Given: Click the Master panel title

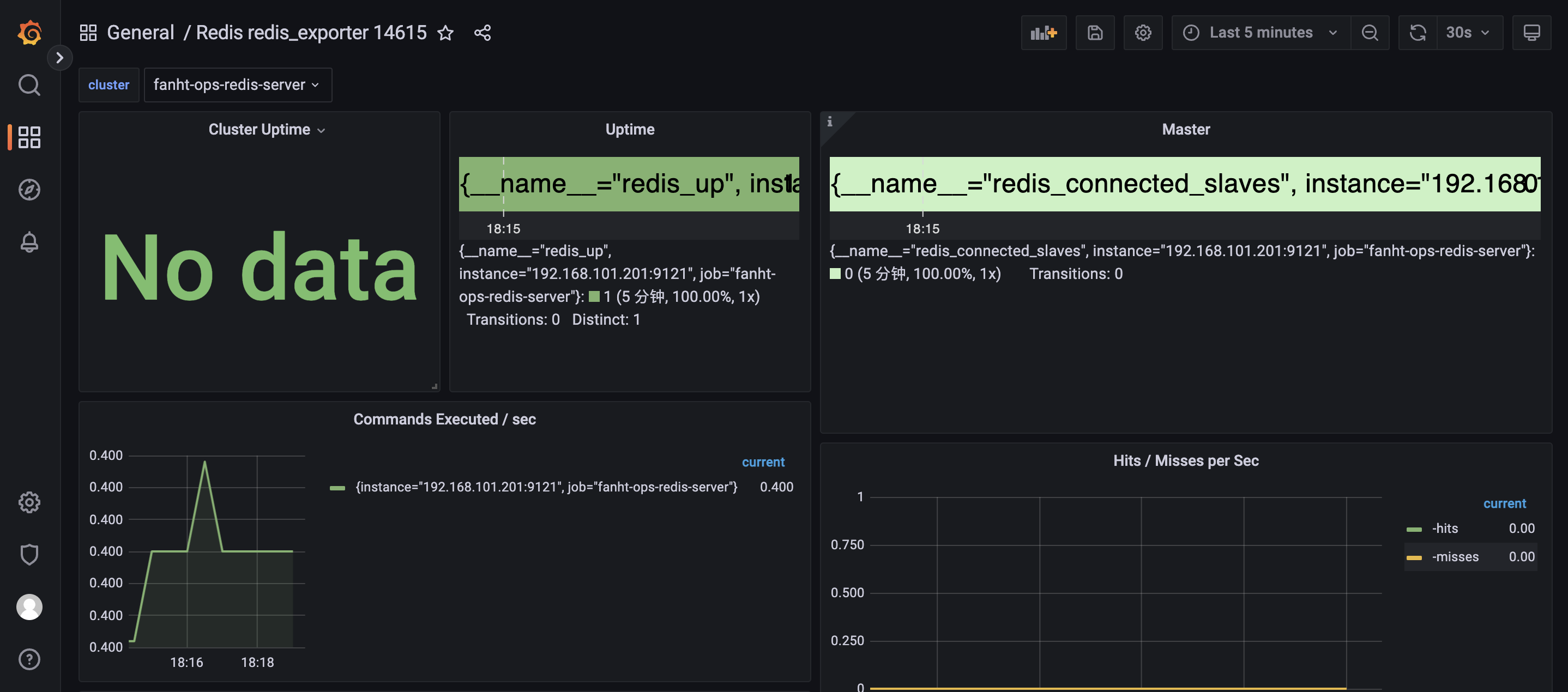Looking at the screenshot, I should tap(1186, 130).
